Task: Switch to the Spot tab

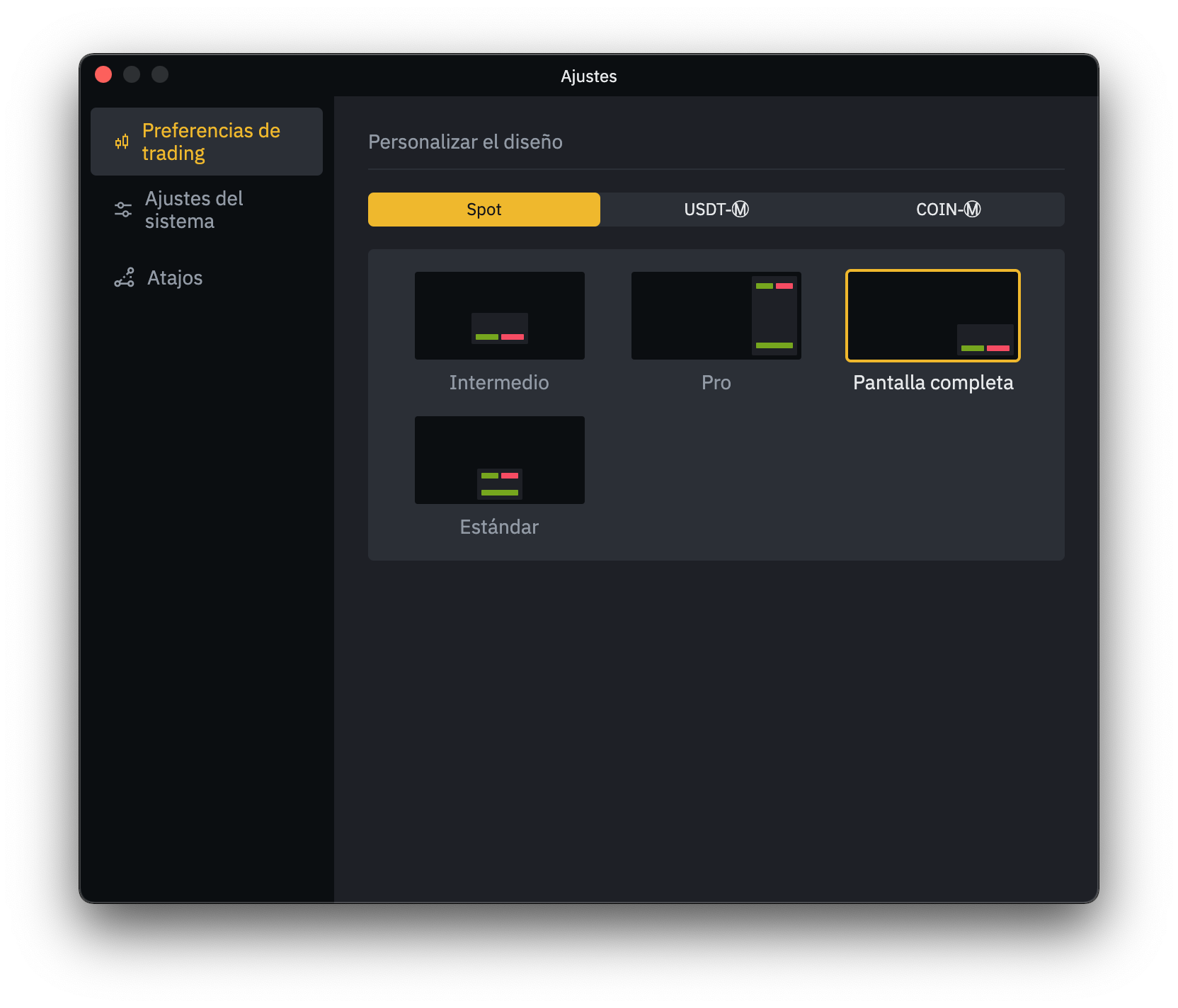Action: 484,210
